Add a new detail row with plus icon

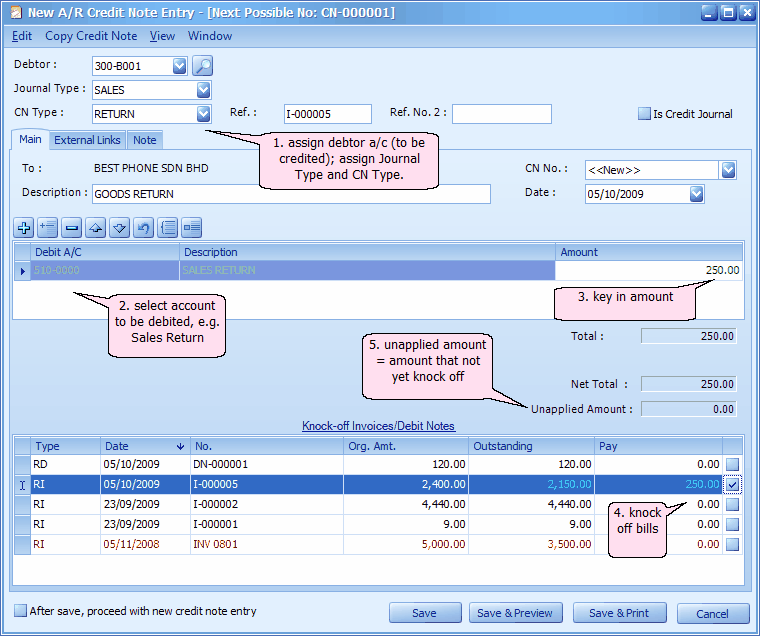24,227
